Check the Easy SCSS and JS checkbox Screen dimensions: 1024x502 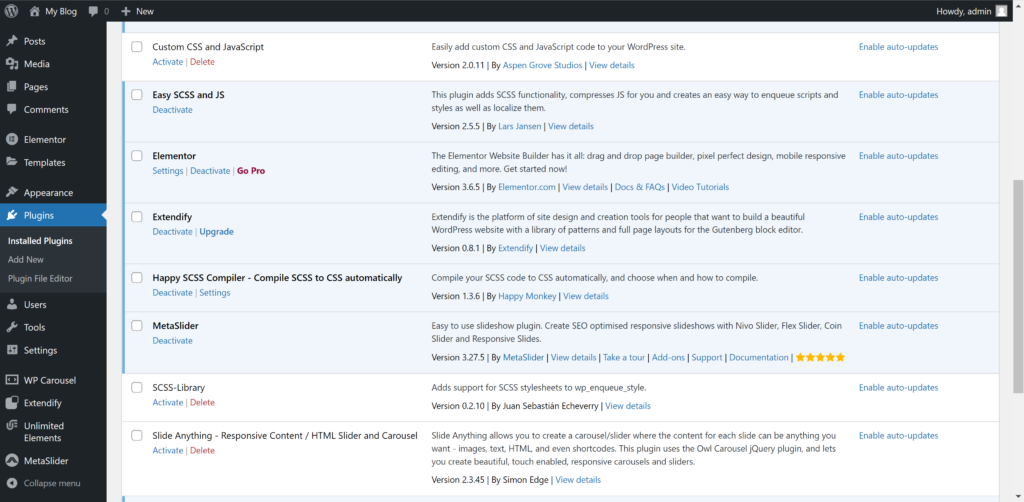pos(136,95)
